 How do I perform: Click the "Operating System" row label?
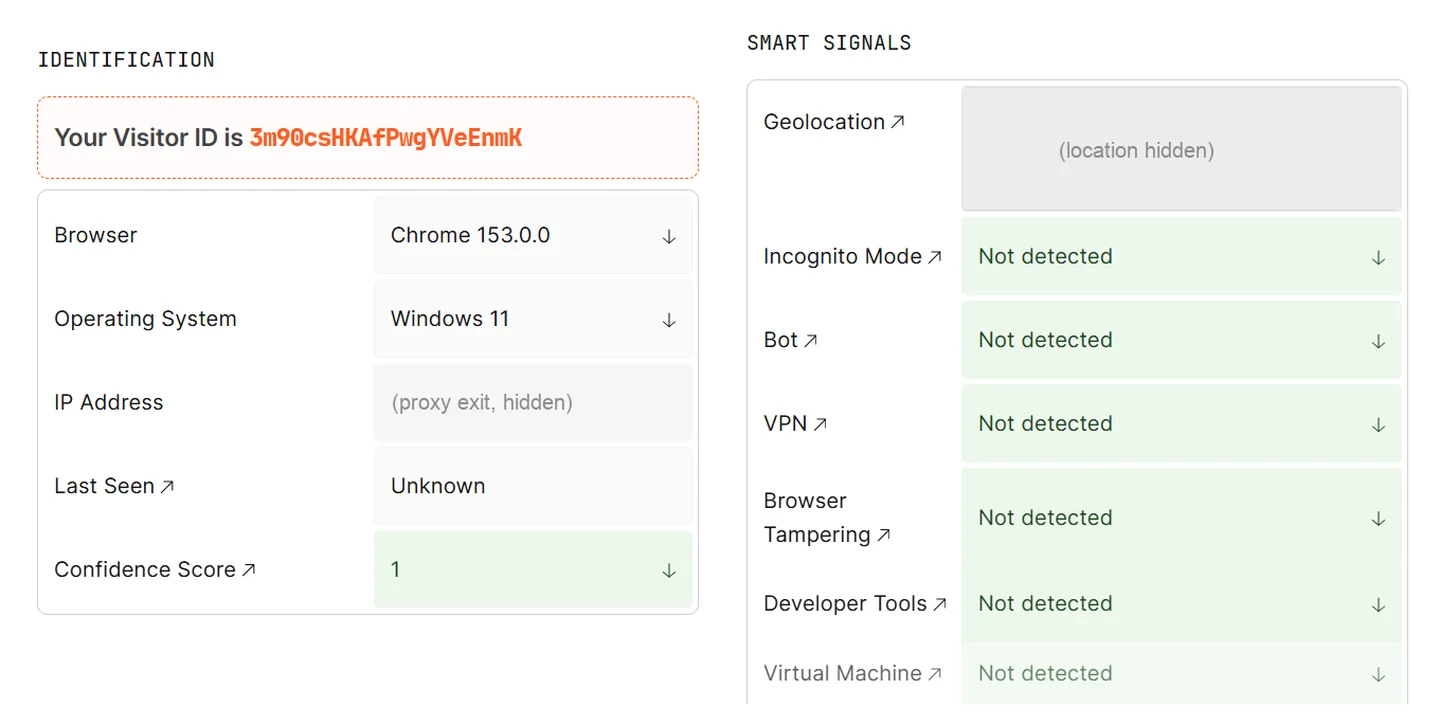click(x=145, y=319)
